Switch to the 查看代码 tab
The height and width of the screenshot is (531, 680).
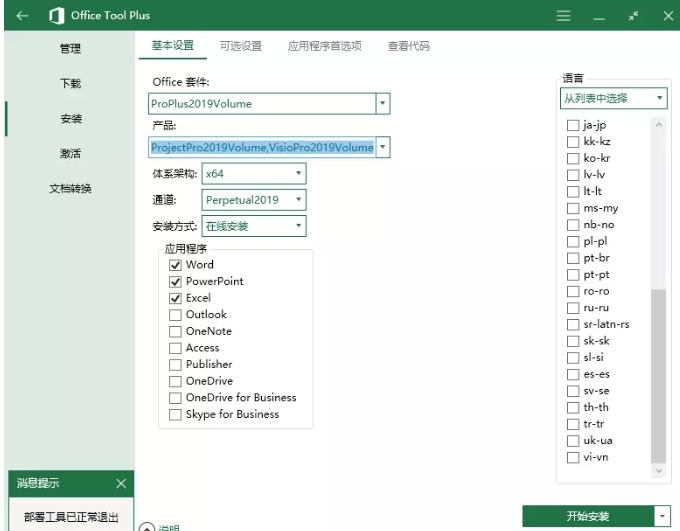[x=409, y=46]
